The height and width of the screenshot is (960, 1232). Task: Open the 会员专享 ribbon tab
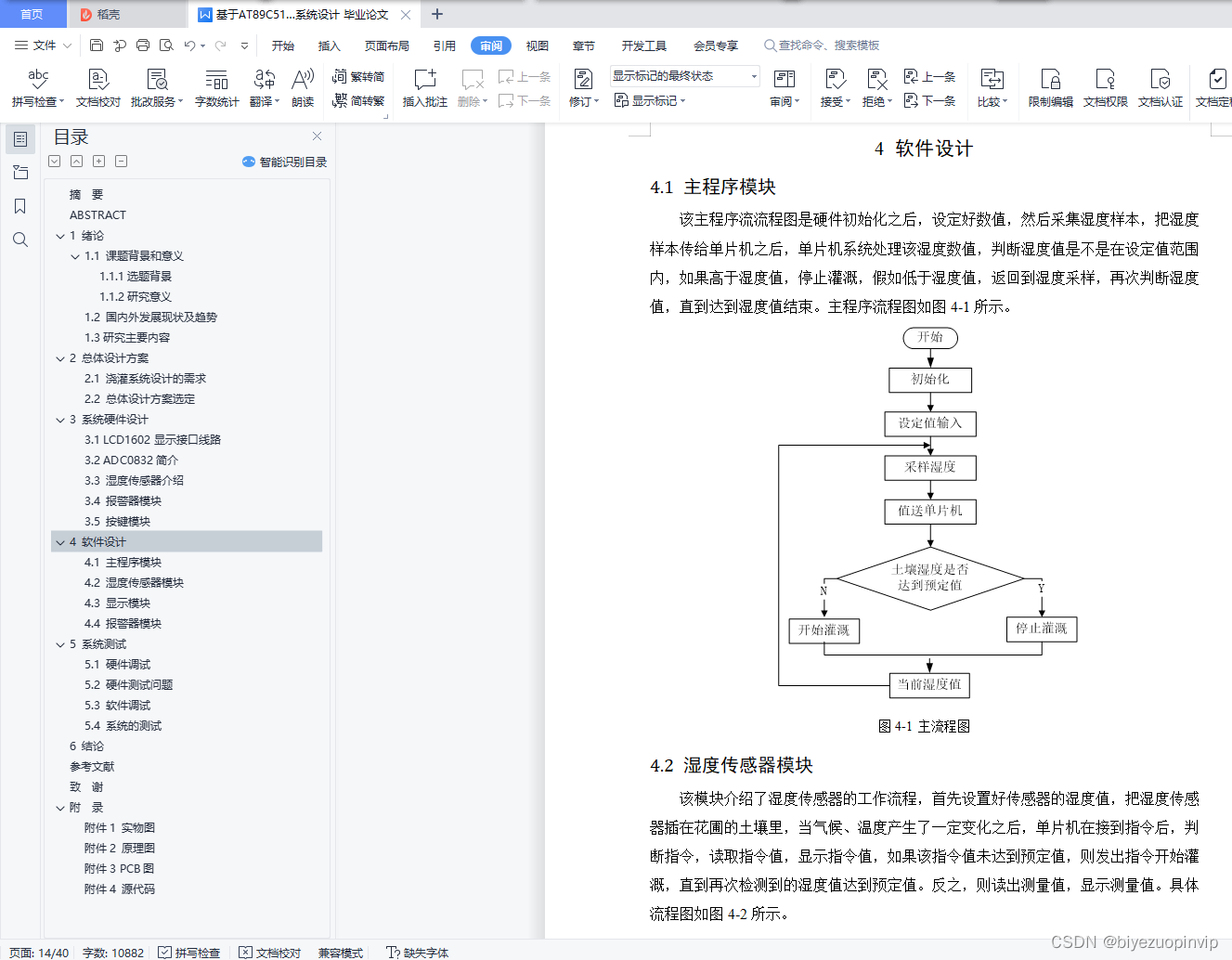pyautogui.click(x=716, y=45)
